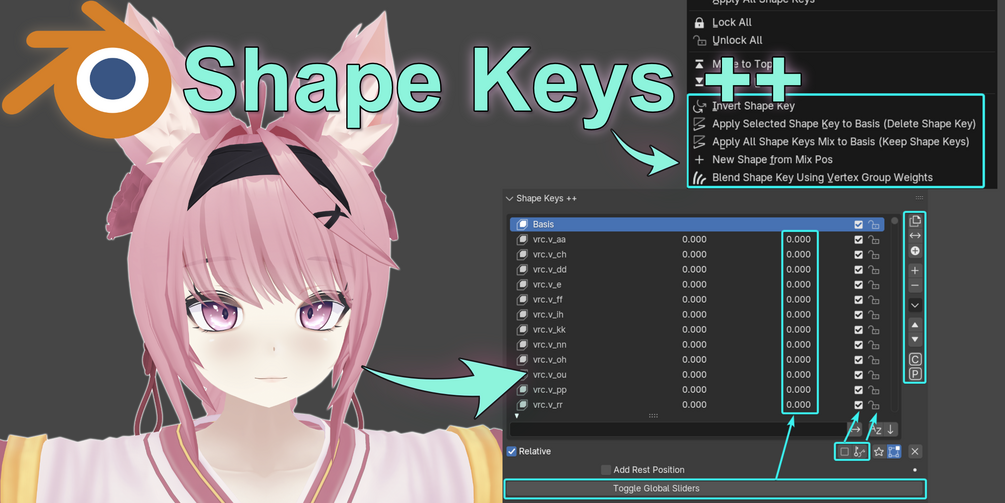This screenshot has height=503, width=1005.
Task: Uncheck the vrc.v_rr row checkbox
Action: click(x=858, y=405)
